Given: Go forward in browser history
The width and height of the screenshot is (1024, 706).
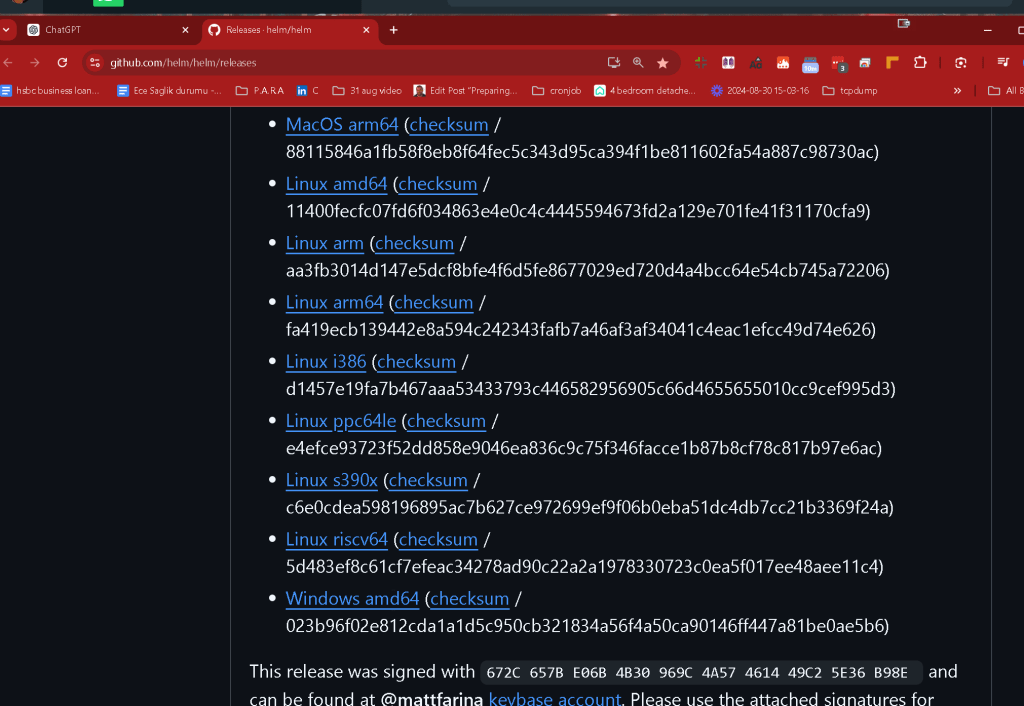Looking at the screenshot, I should [x=35, y=63].
